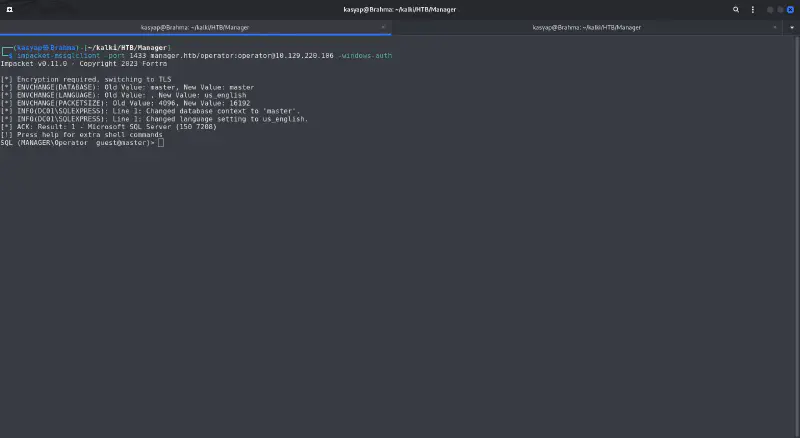Minimize the terminal window

[x=769, y=9]
